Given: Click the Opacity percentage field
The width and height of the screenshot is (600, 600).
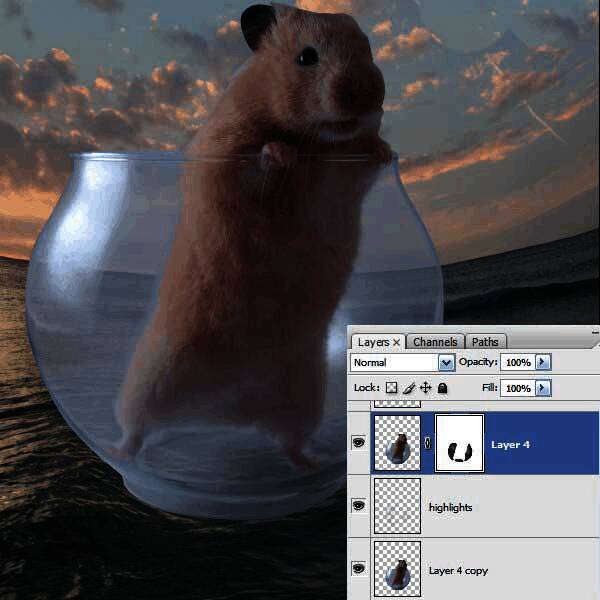Looking at the screenshot, I should click(x=517, y=362).
